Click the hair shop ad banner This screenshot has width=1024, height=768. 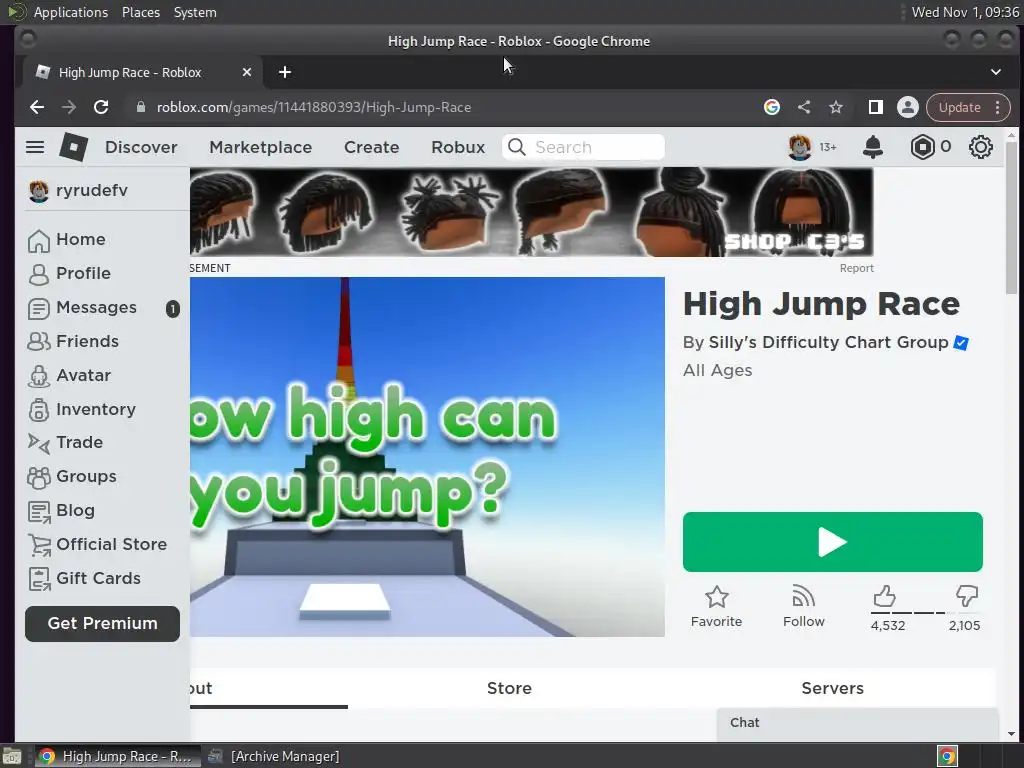(x=532, y=212)
